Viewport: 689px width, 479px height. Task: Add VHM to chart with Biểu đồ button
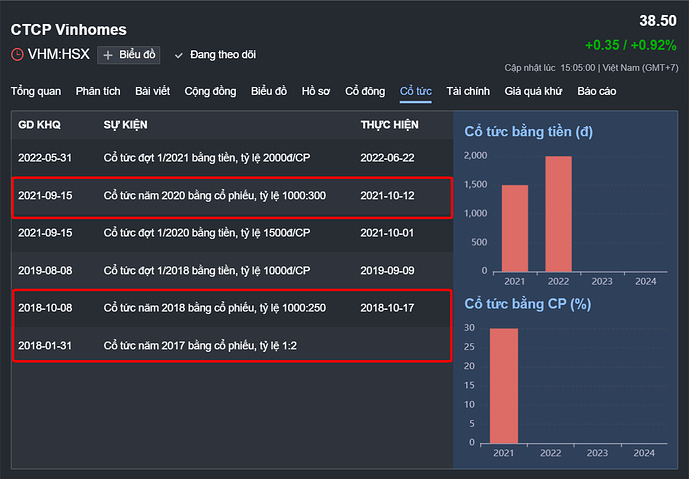pos(129,55)
